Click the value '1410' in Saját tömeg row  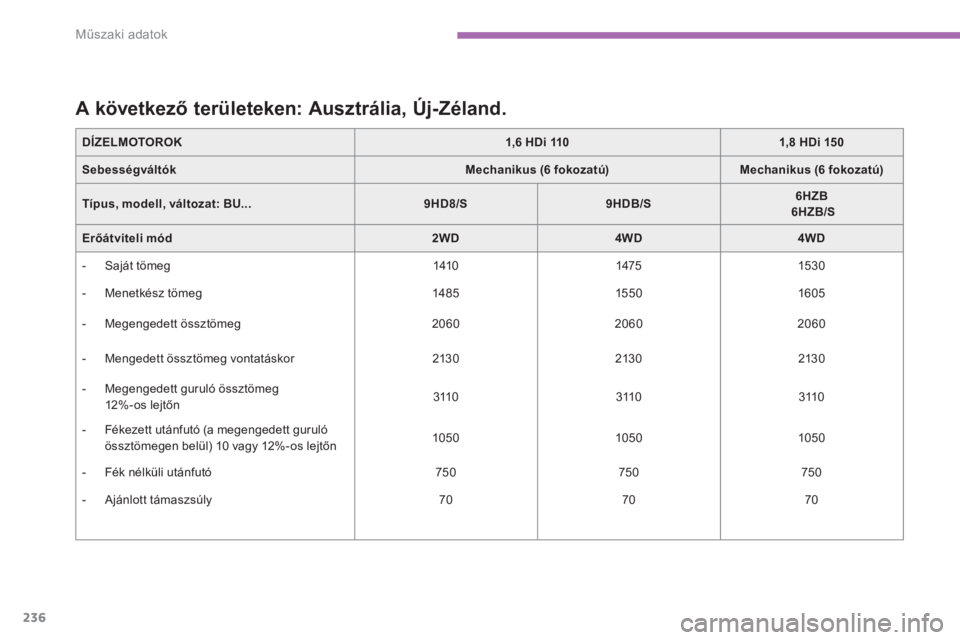446,266
